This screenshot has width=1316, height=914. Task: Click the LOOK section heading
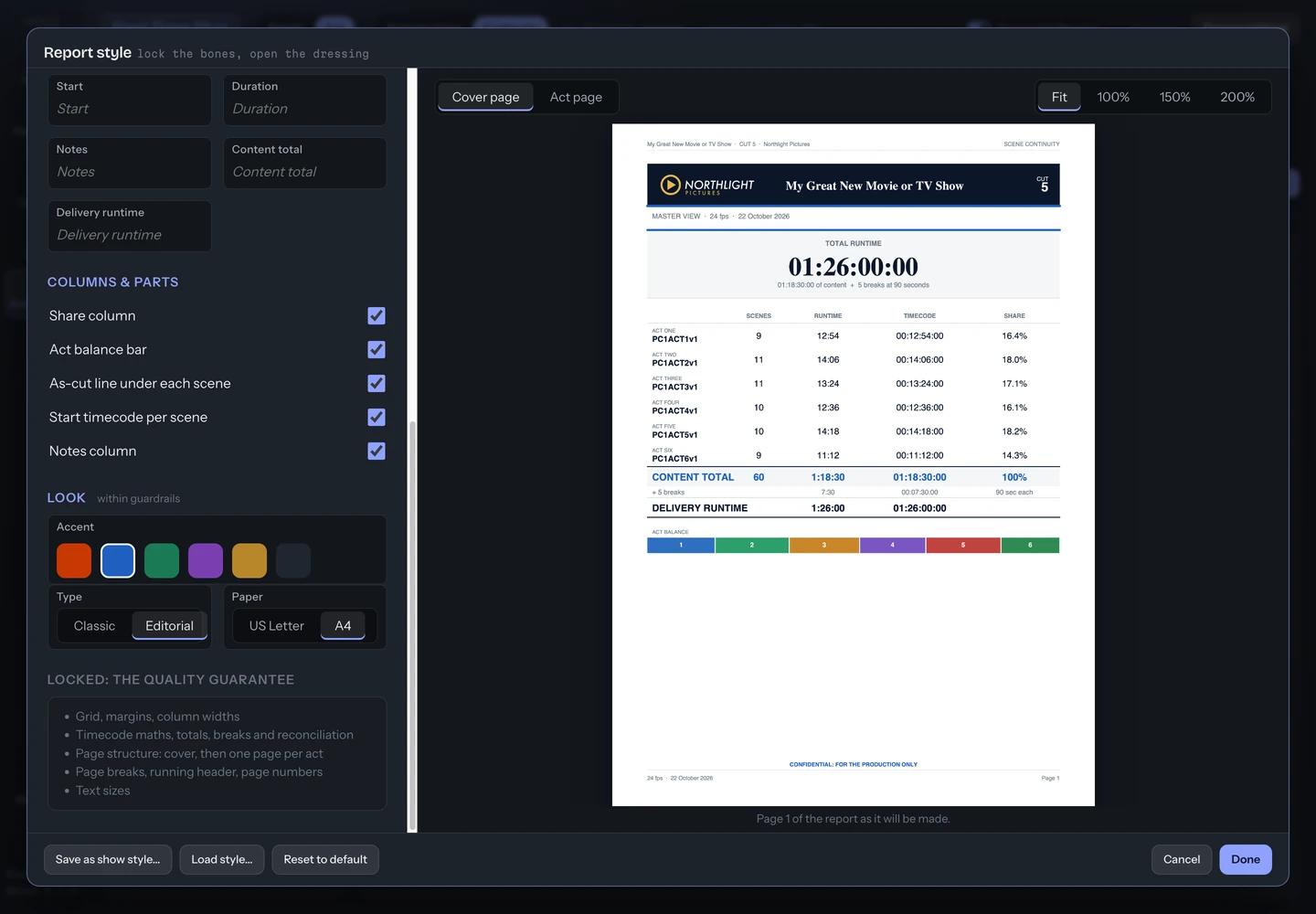click(x=66, y=498)
